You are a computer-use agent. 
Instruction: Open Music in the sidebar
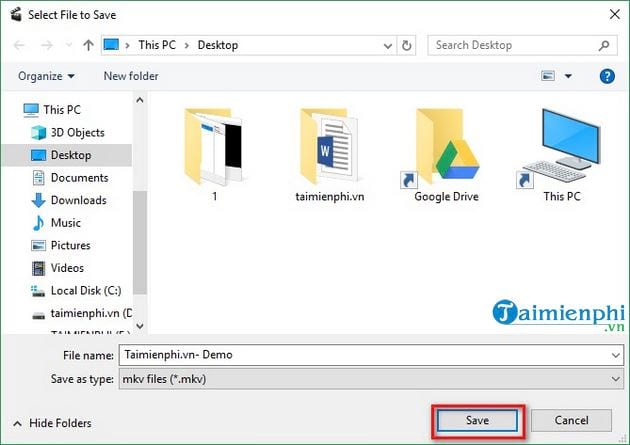(x=57, y=222)
